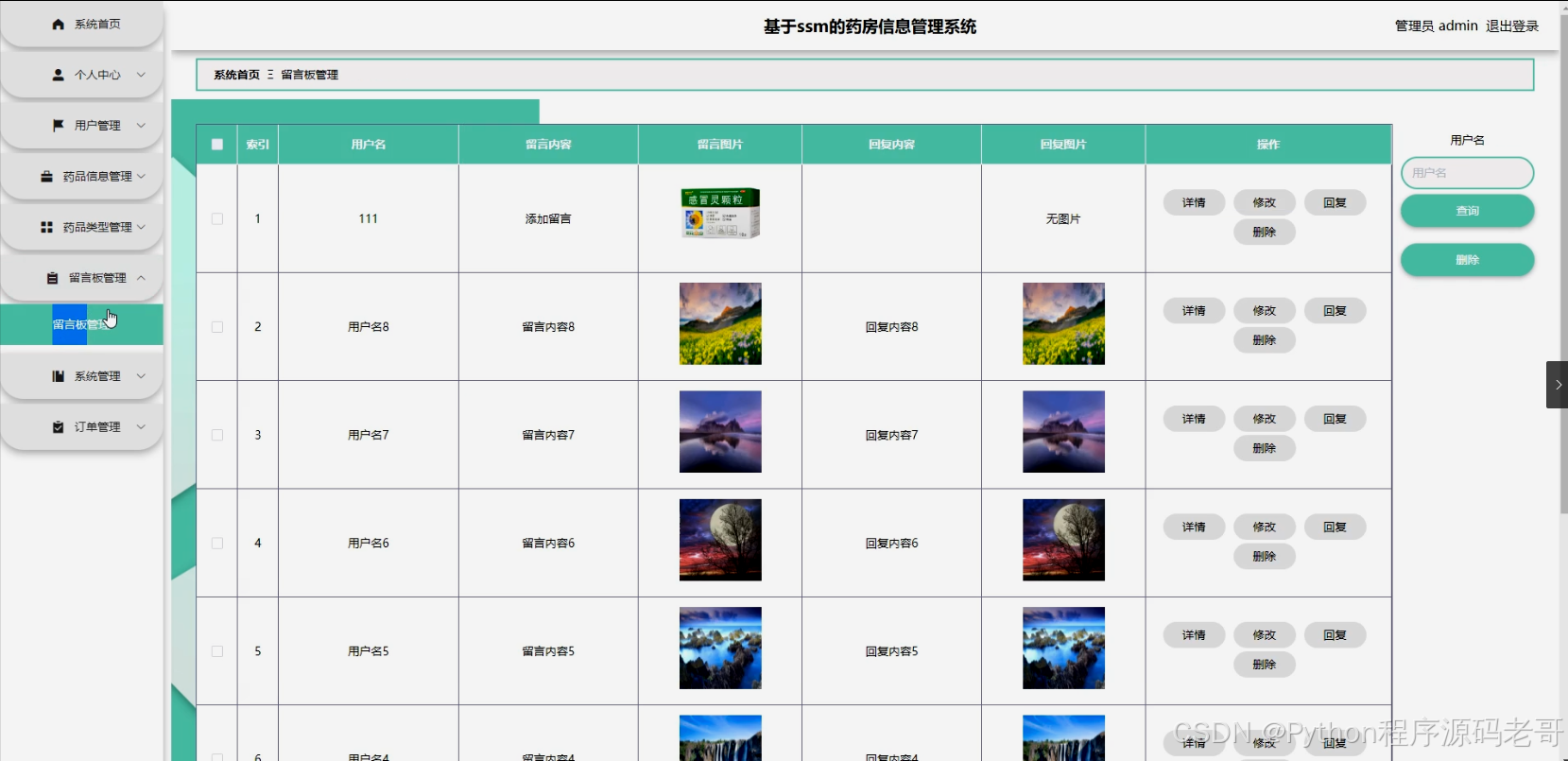Click the 用户名 column header
This screenshot has height=761, width=1568.
tap(369, 145)
